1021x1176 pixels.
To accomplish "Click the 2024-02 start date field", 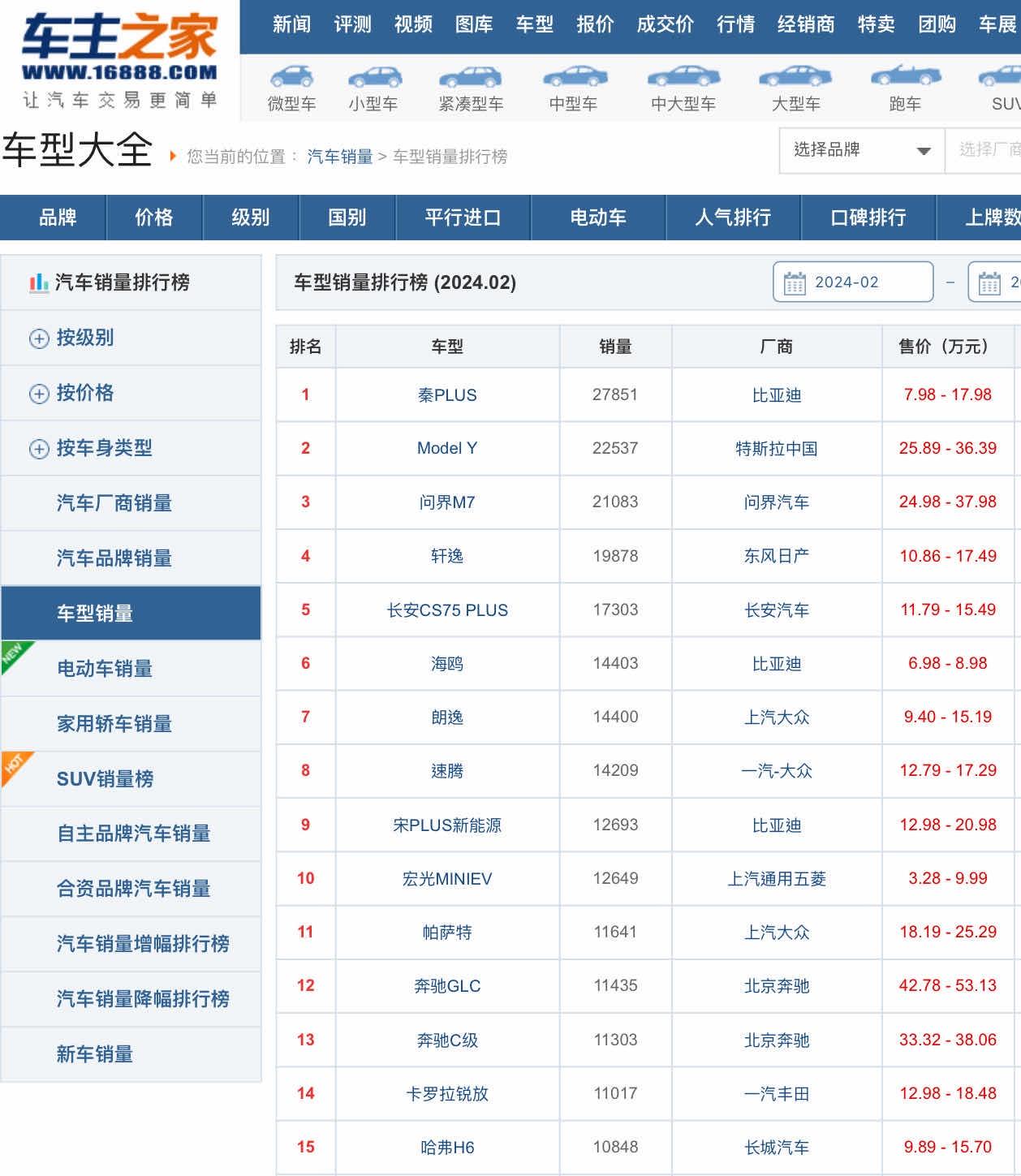I will click(853, 282).
